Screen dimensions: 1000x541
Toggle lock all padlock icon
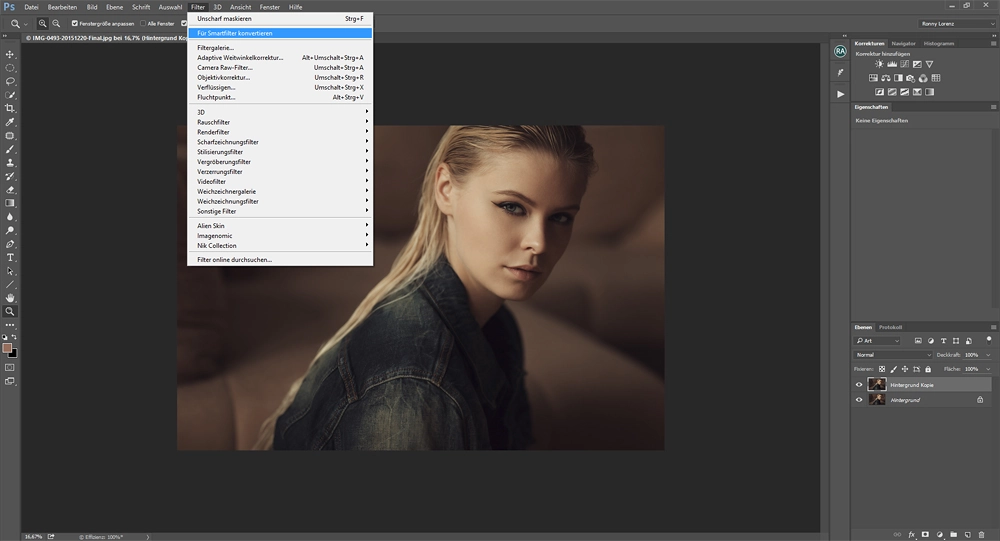pos(928,369)
